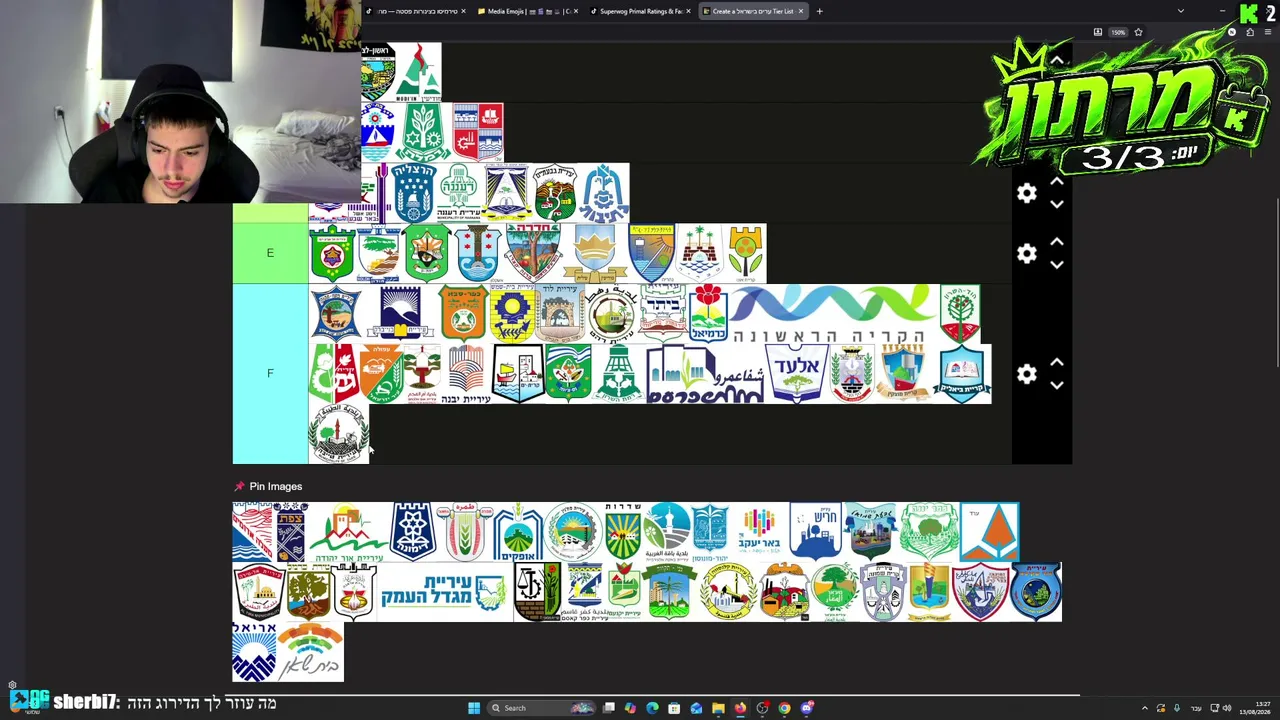Viewport: 1280px width, 720px height.
Task: Select the Ofakim emblem in unranked pool
Action: [518, 532]
